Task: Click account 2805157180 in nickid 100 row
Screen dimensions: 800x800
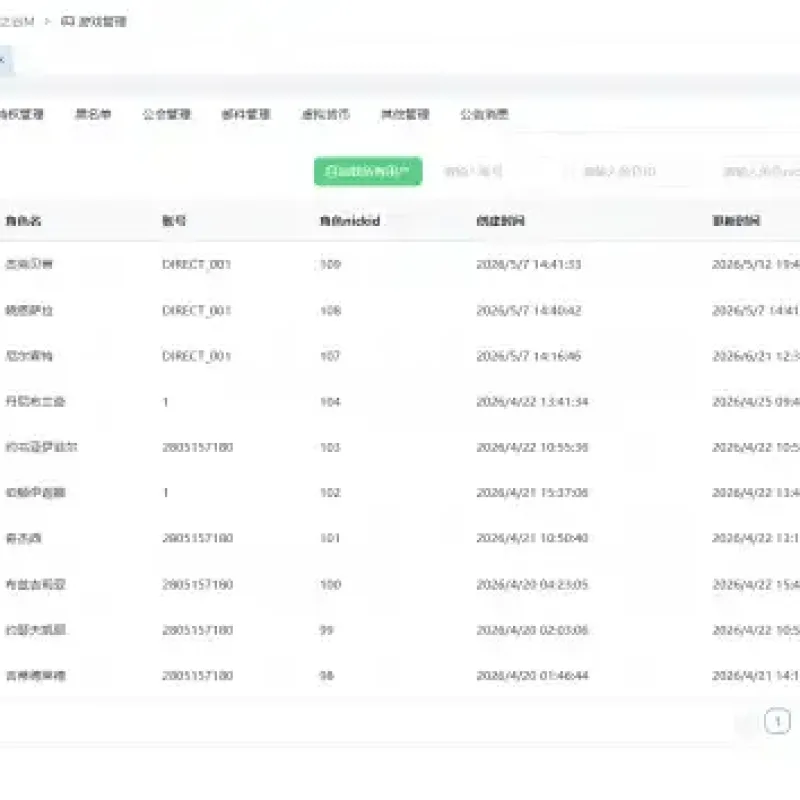Action: coord(197,584)
